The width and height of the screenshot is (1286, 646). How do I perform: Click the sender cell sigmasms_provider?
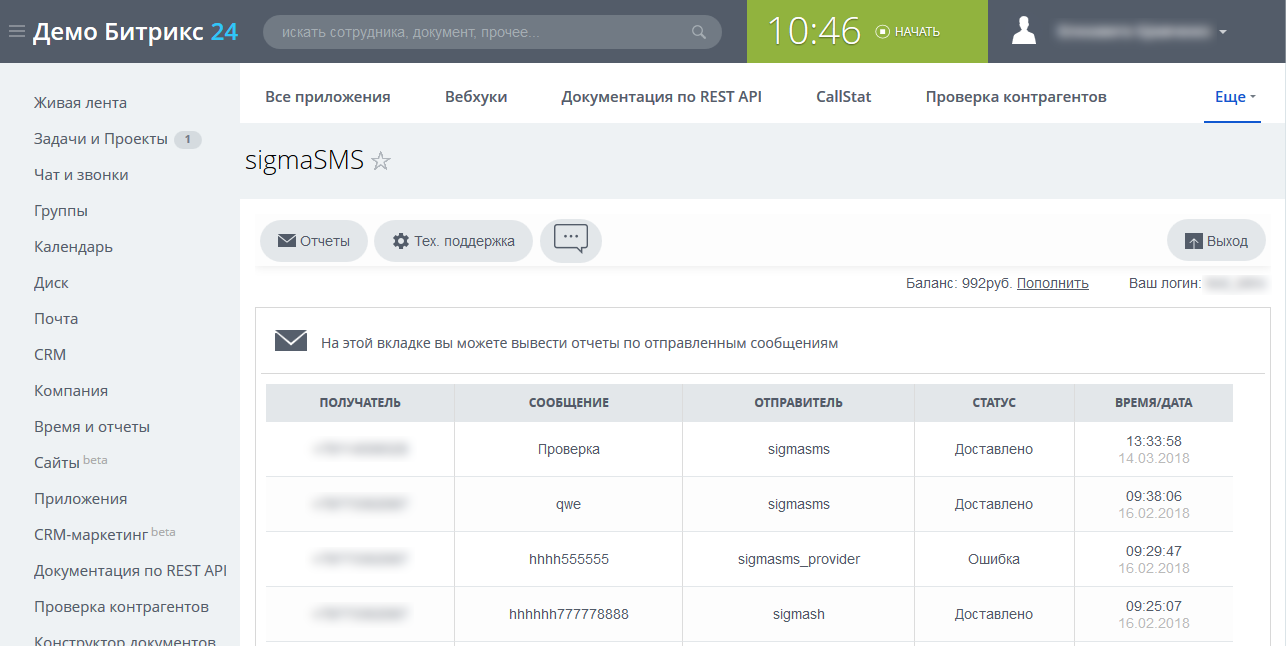(x=799, y=559)
